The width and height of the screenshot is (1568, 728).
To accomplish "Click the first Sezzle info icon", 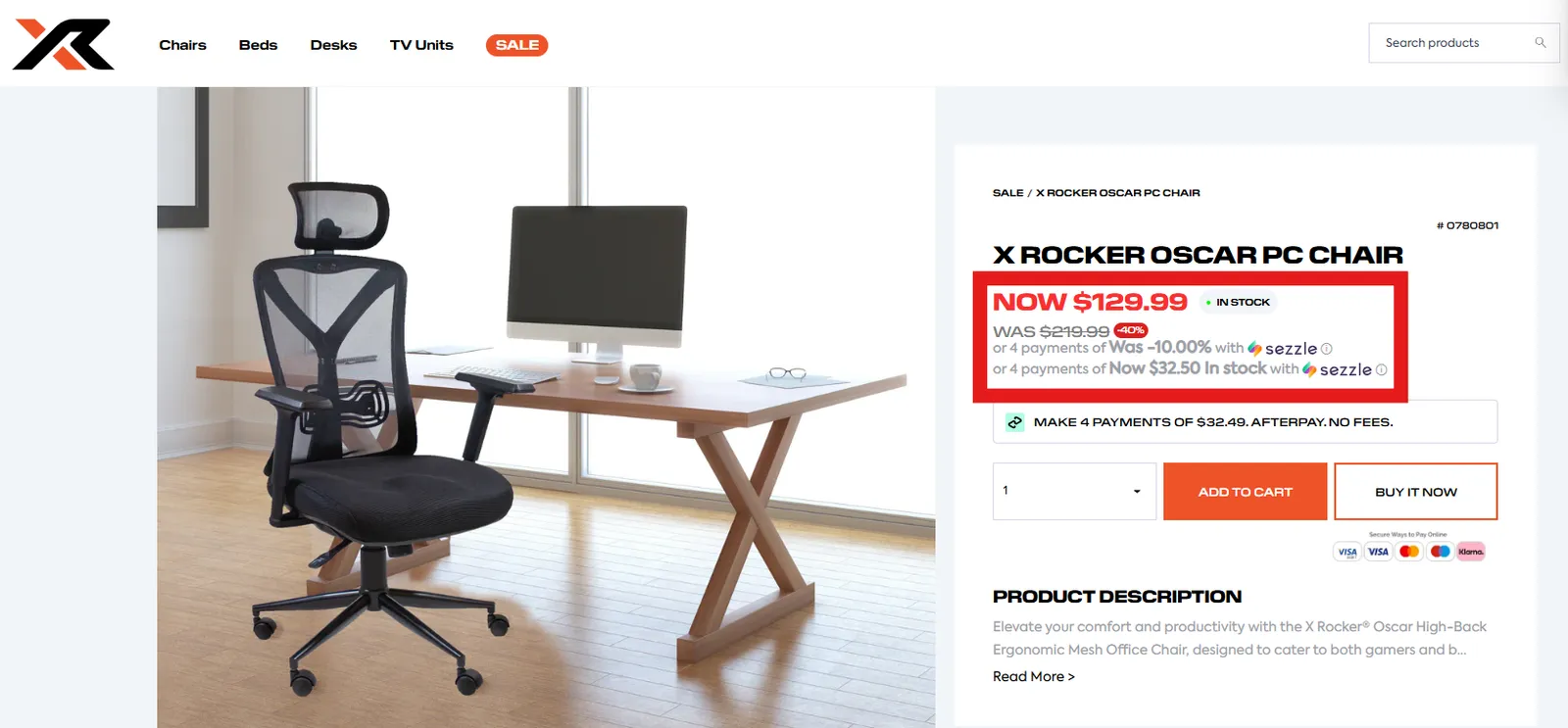I will point(1327,349).
